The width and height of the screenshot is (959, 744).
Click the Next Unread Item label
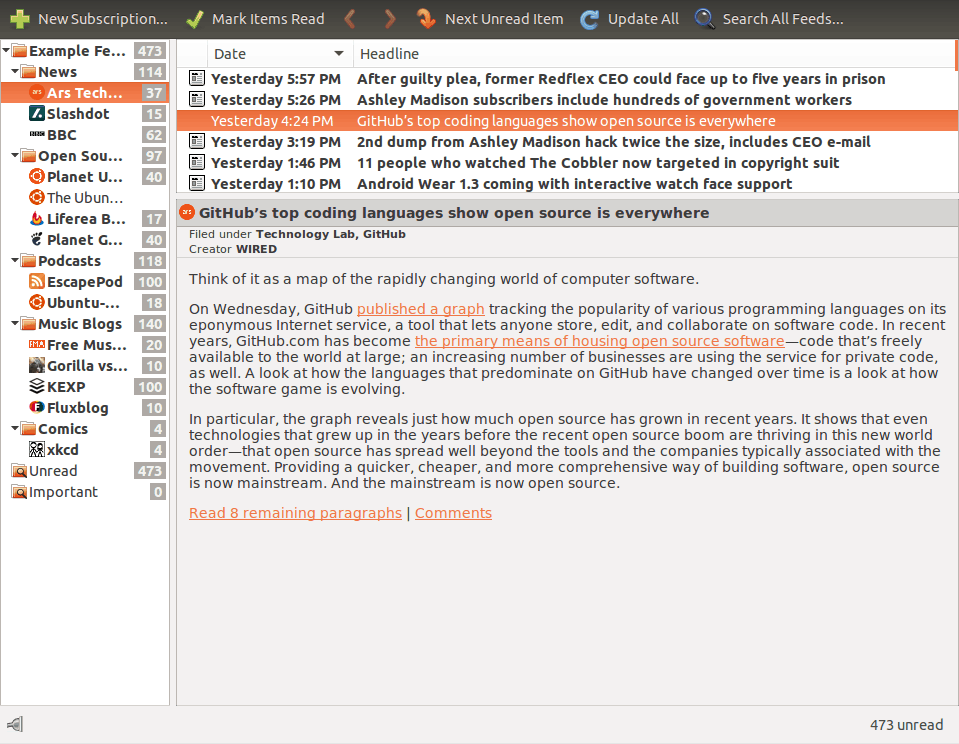point(504,19)
